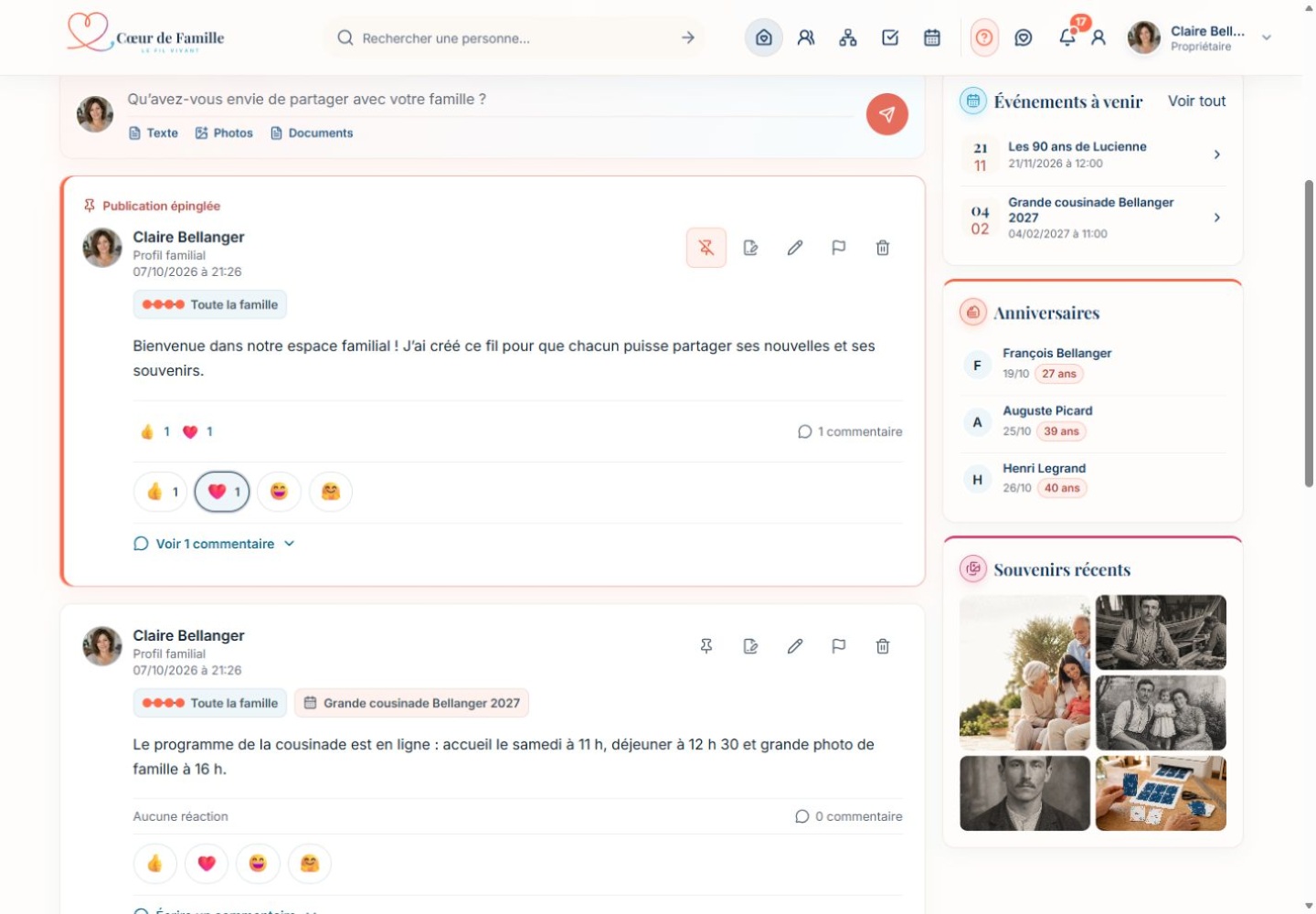The width and height of the screenshot is (1316, 914).
Task: Open the tasks checklist icon in navbar
Action: pos(890,38)
